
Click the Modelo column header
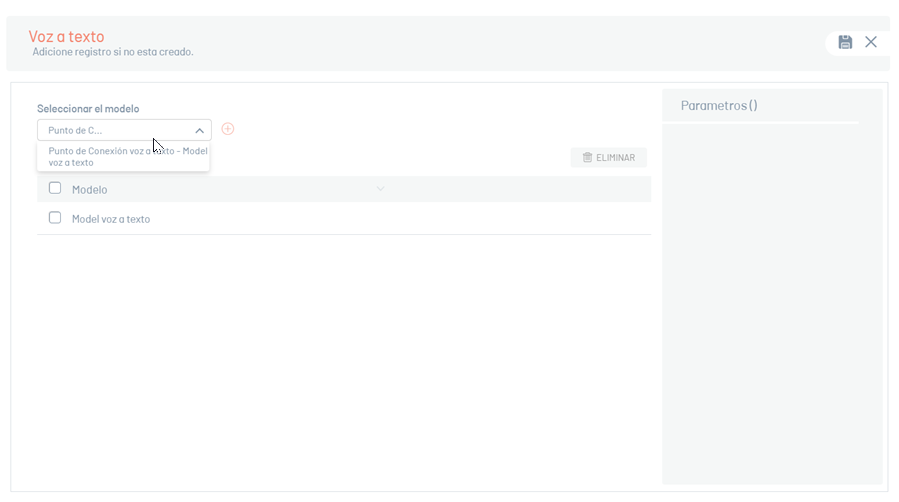pos(89,190)
